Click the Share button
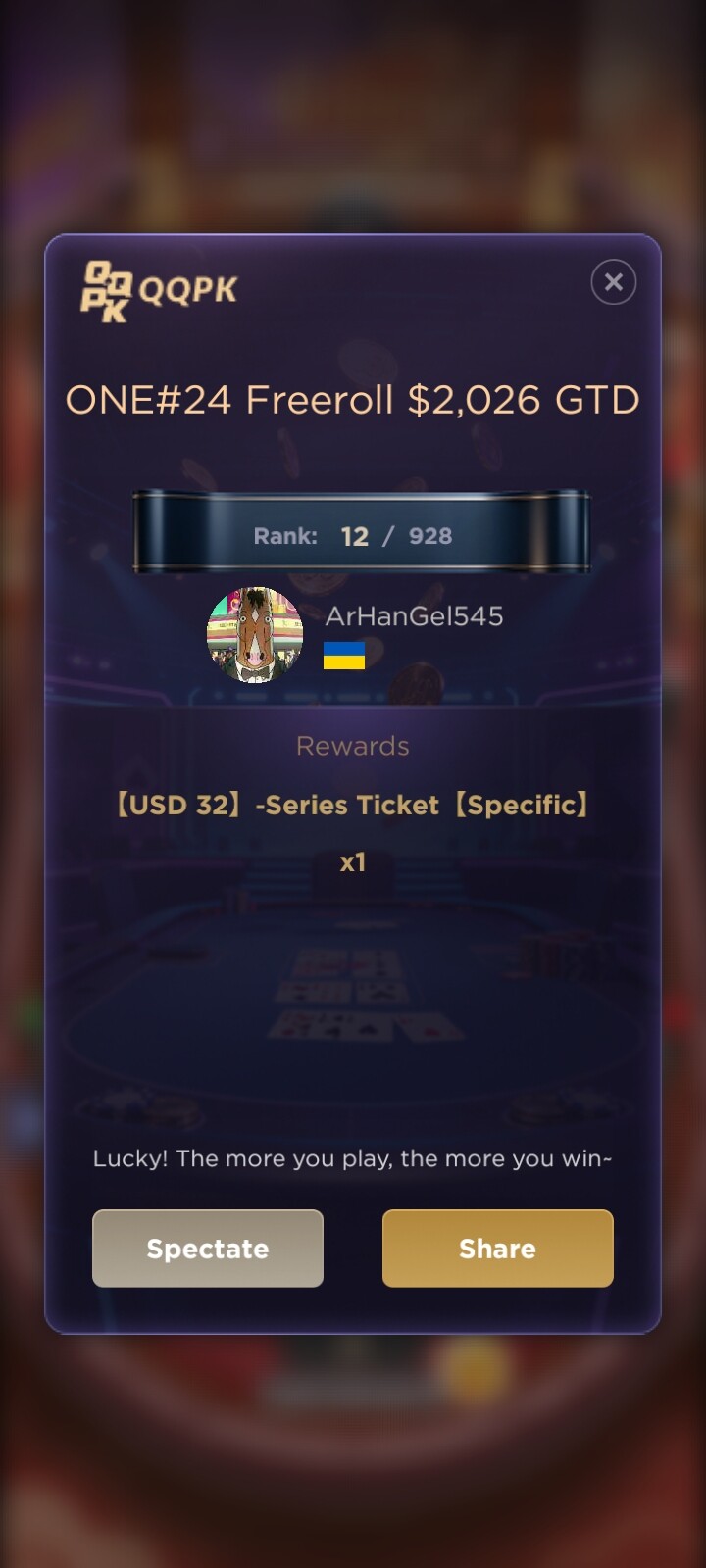Viewport: 706px width, 1568px height. (498, 1249)
